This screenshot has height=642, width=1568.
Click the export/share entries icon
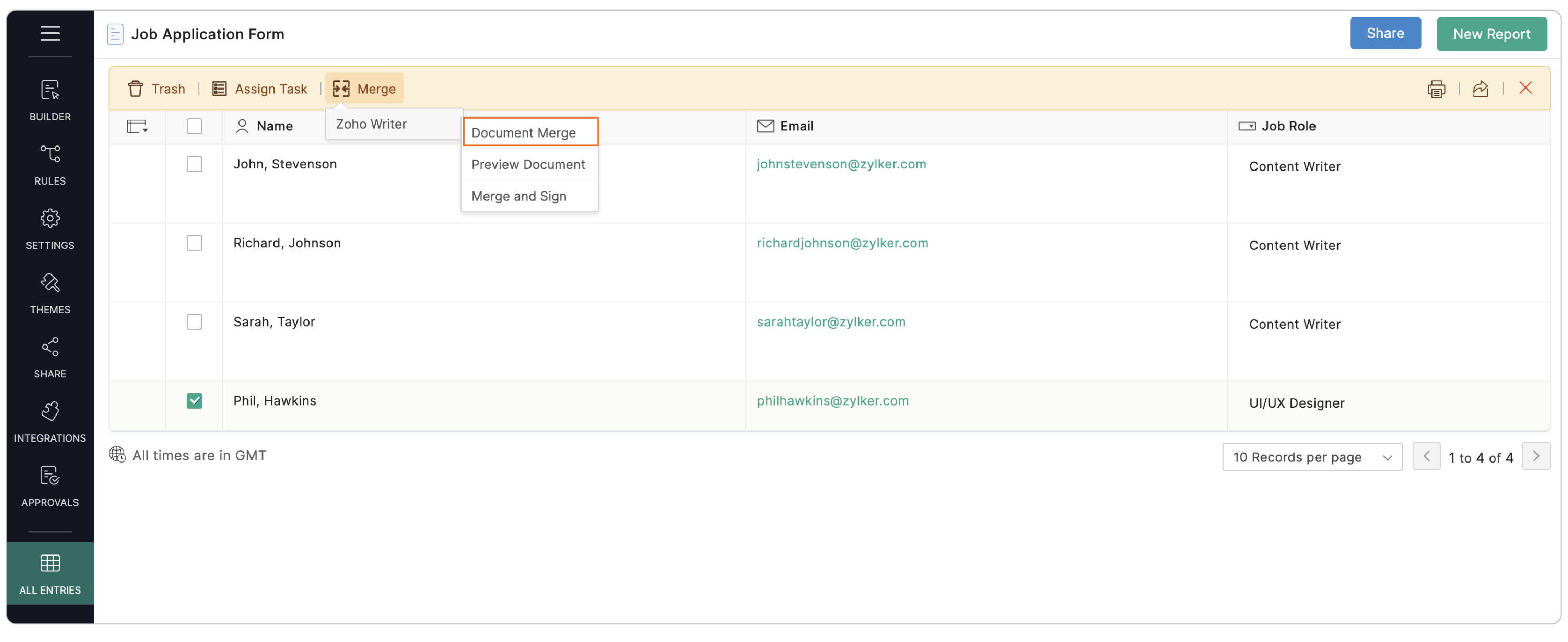click(x=1481, y=89)
